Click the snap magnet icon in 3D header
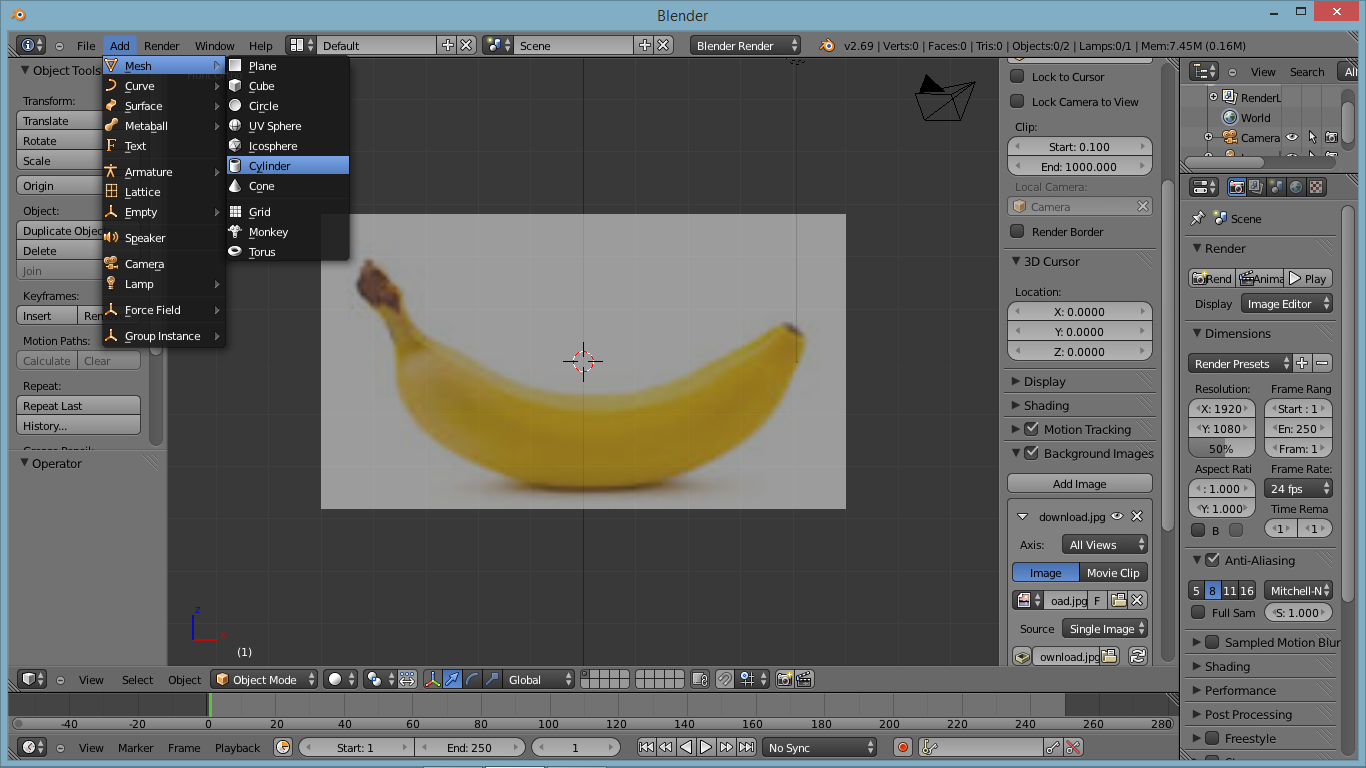 pos(725,680)
